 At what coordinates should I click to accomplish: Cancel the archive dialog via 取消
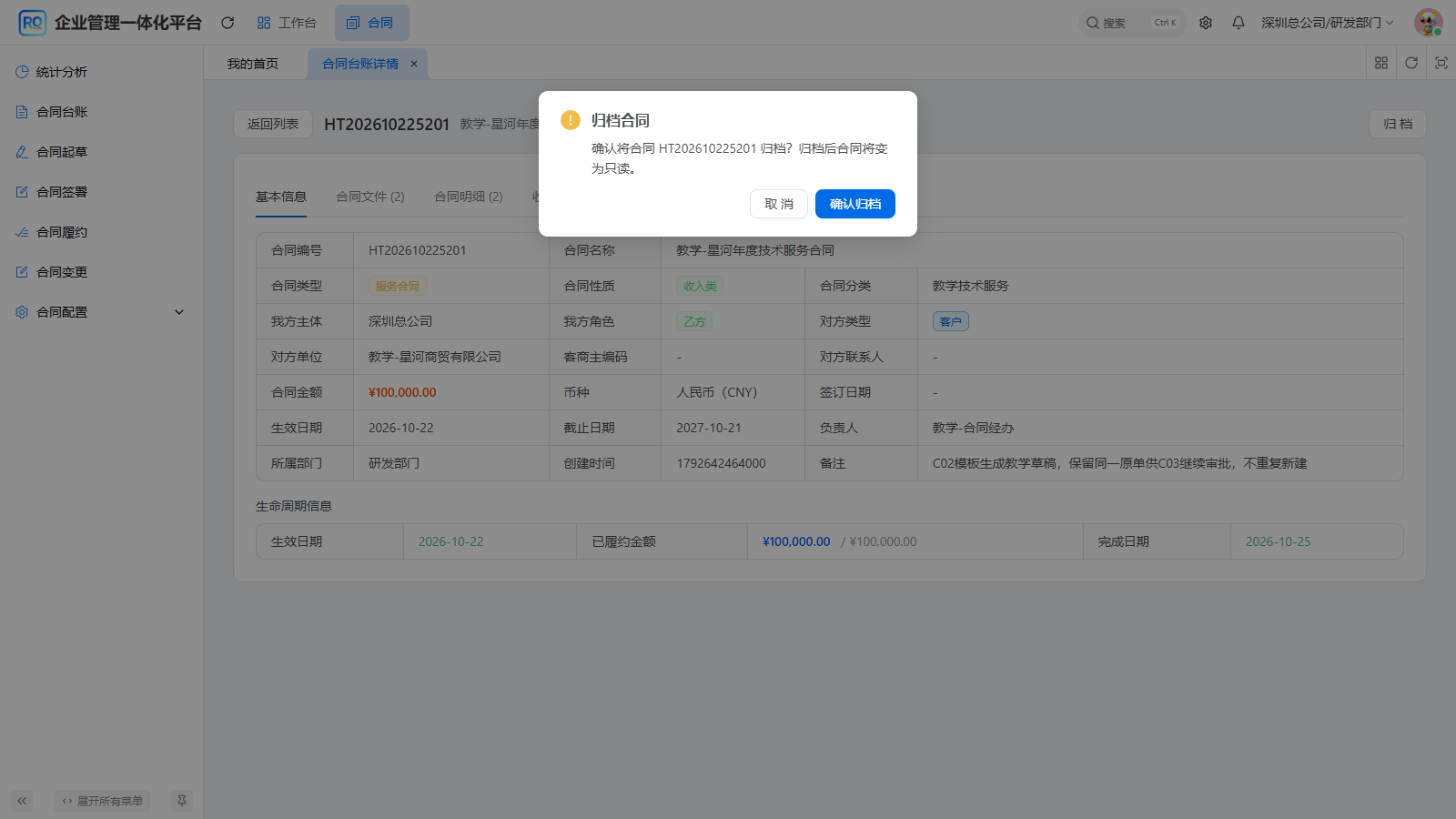[x=779, y=204]
